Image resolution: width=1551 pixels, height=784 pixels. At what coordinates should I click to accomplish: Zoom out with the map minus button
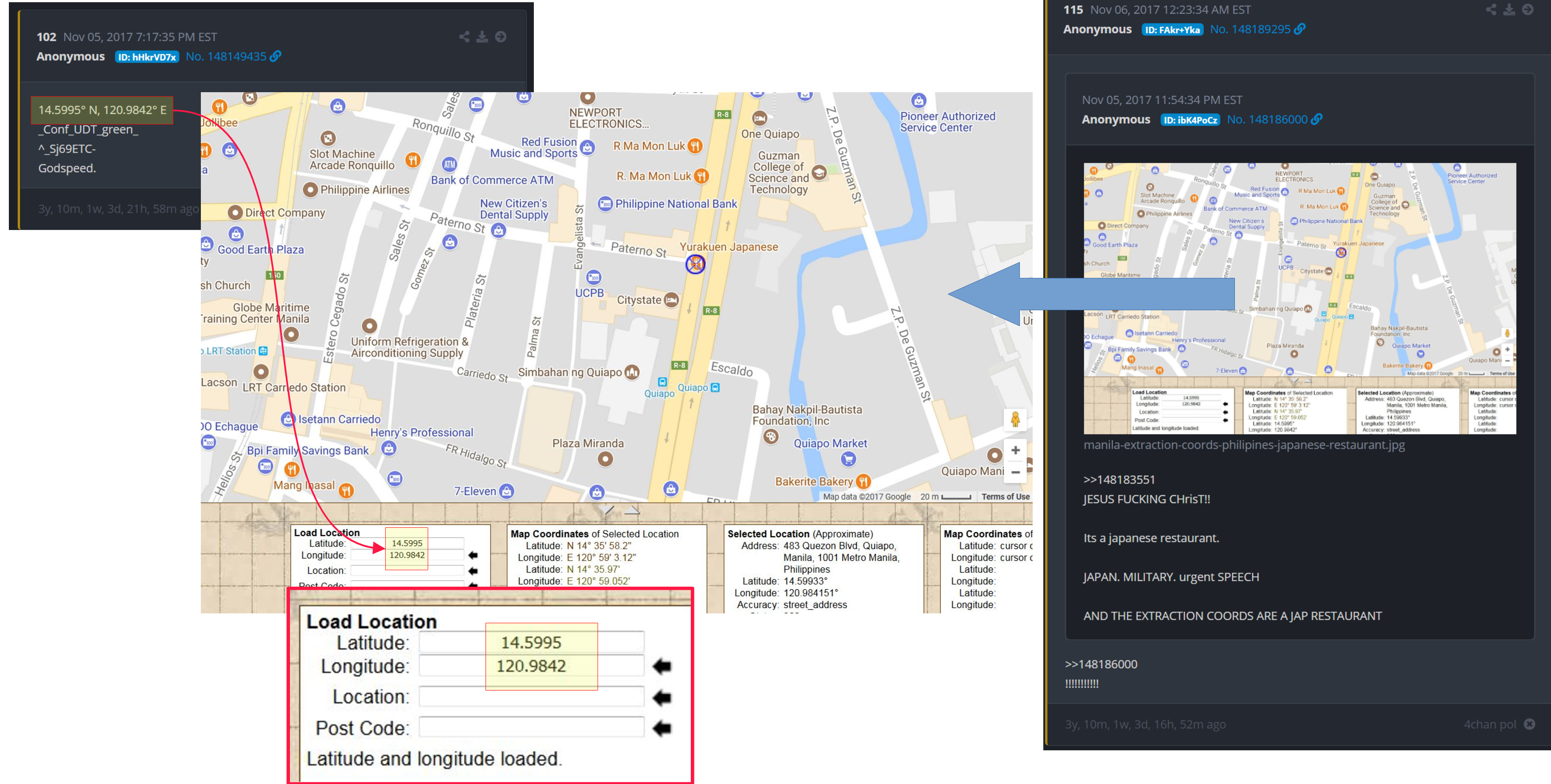click(1015, 472)
